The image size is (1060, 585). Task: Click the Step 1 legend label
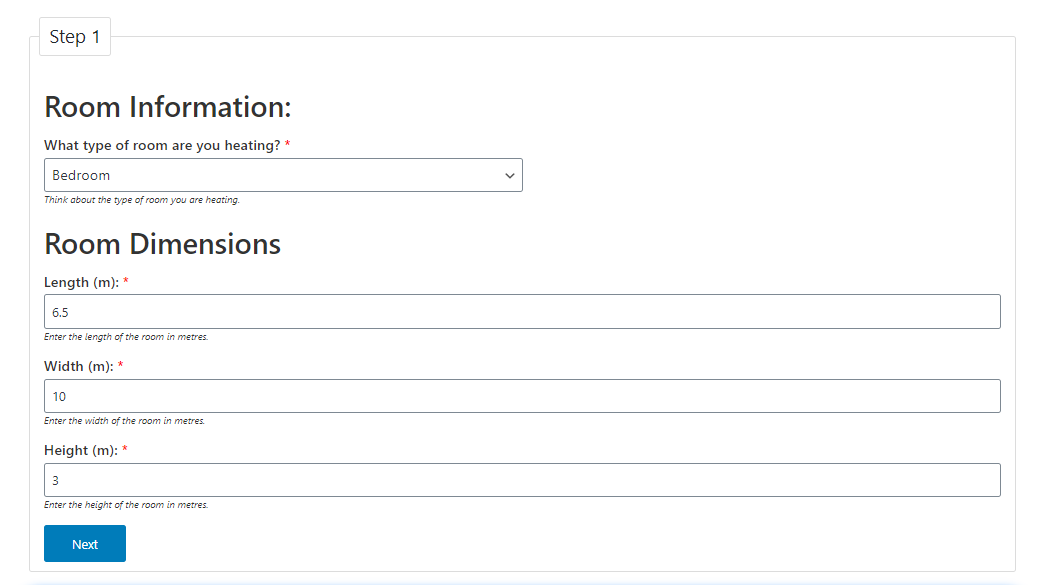tap(75, 37)
